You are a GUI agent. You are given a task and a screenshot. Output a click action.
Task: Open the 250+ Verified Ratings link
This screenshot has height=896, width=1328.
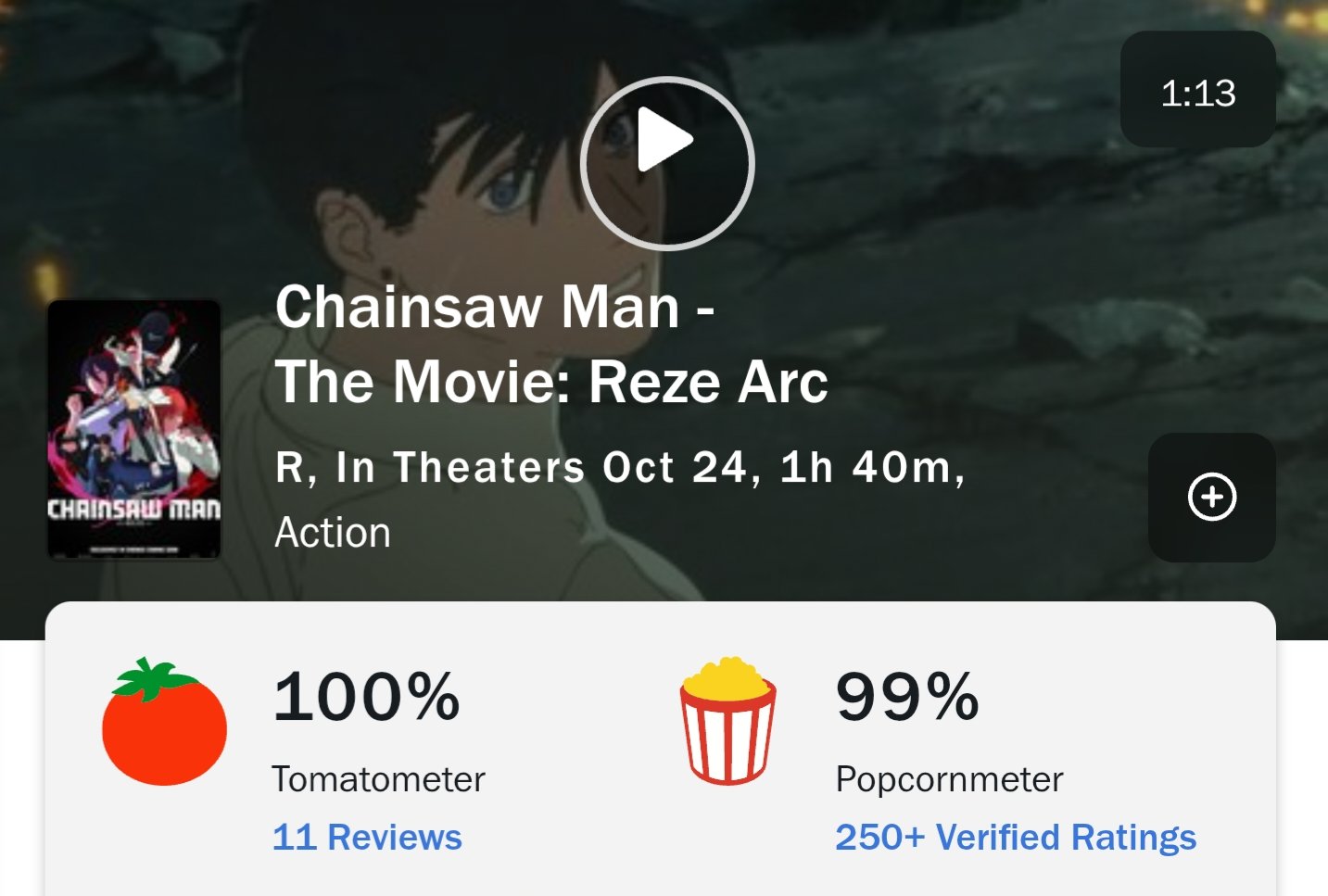click(x=1015, y=838)
